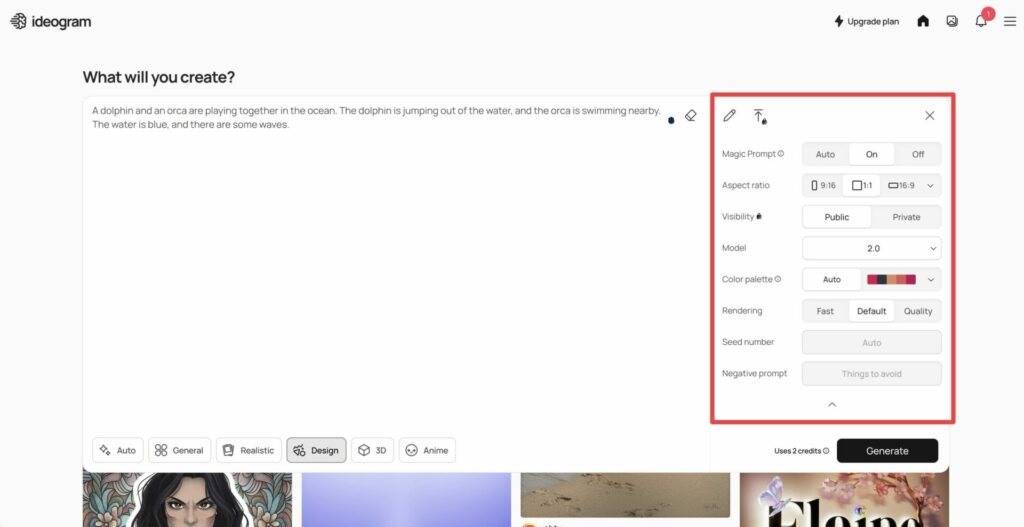The height and width of the screenshot is (527, 1024).
Task: Expand the color palette chevron
Action: click(931, 279)
